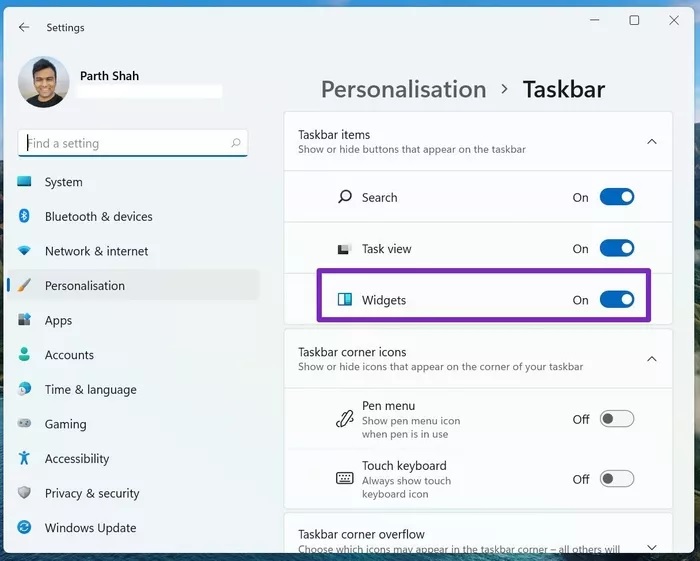Disable the Task view toggle
This screenshot has height=561, width=700.
coord(616,248)
